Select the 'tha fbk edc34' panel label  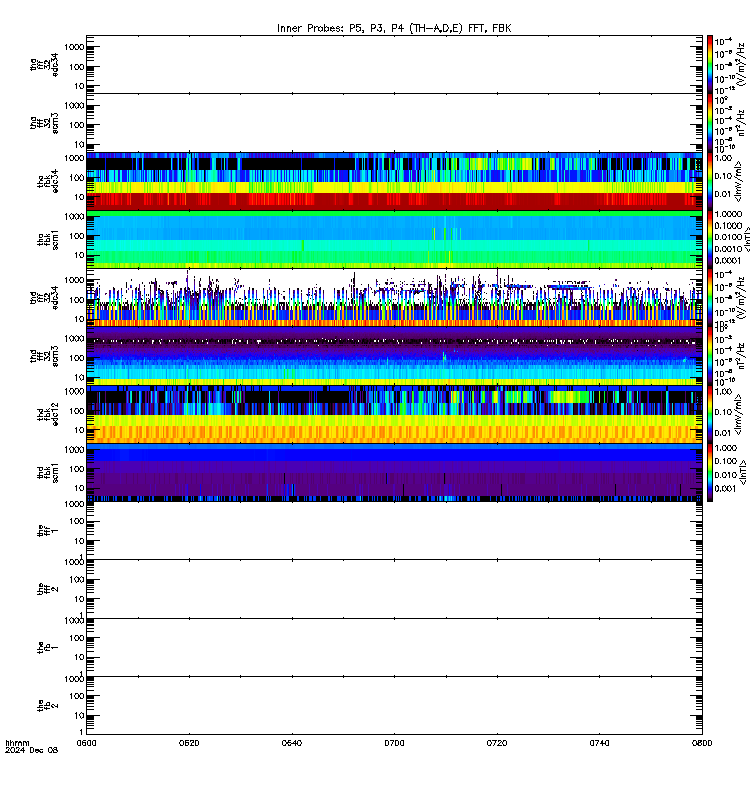[x=48, y=182]
